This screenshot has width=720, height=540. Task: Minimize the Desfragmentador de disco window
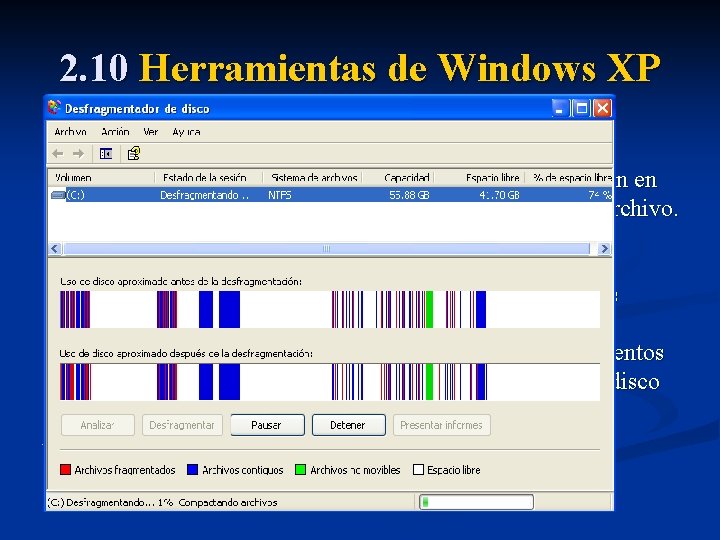pos(559,109)
